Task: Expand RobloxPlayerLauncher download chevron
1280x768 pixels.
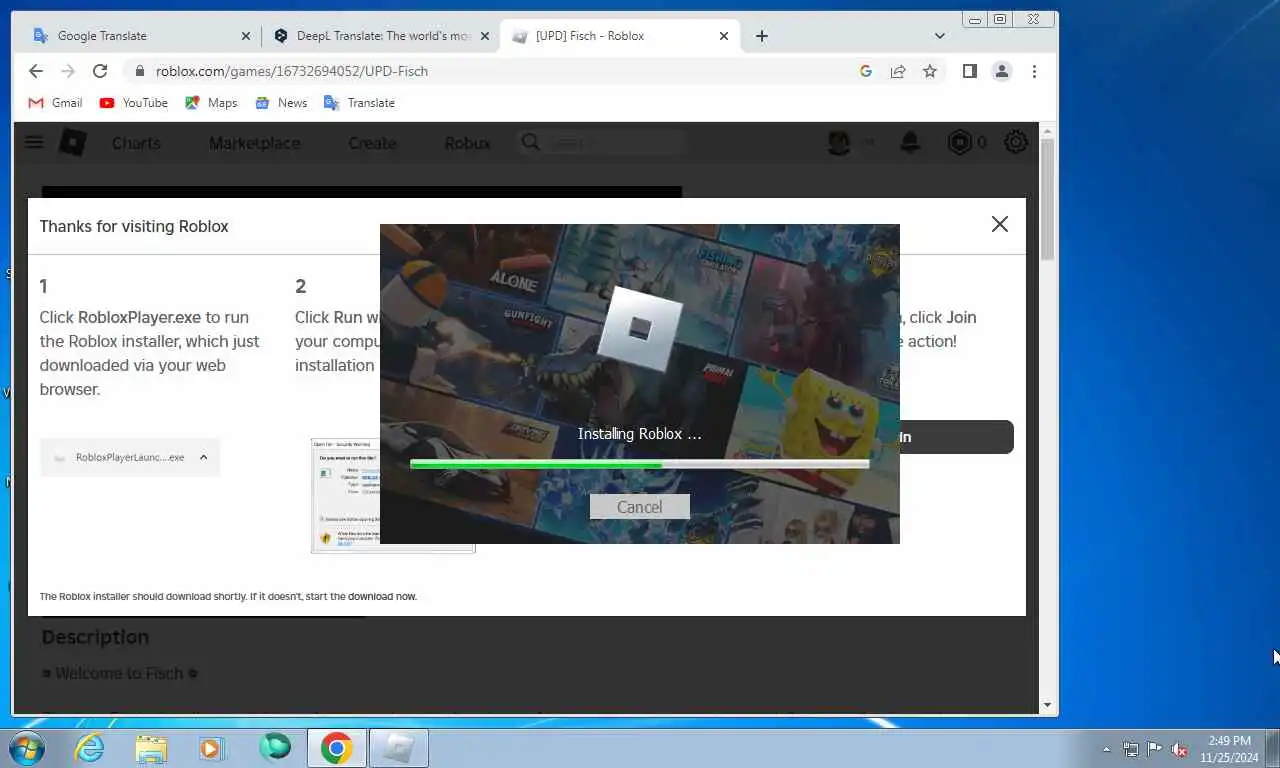Action: pyautogui.click(x=203, y=457)
